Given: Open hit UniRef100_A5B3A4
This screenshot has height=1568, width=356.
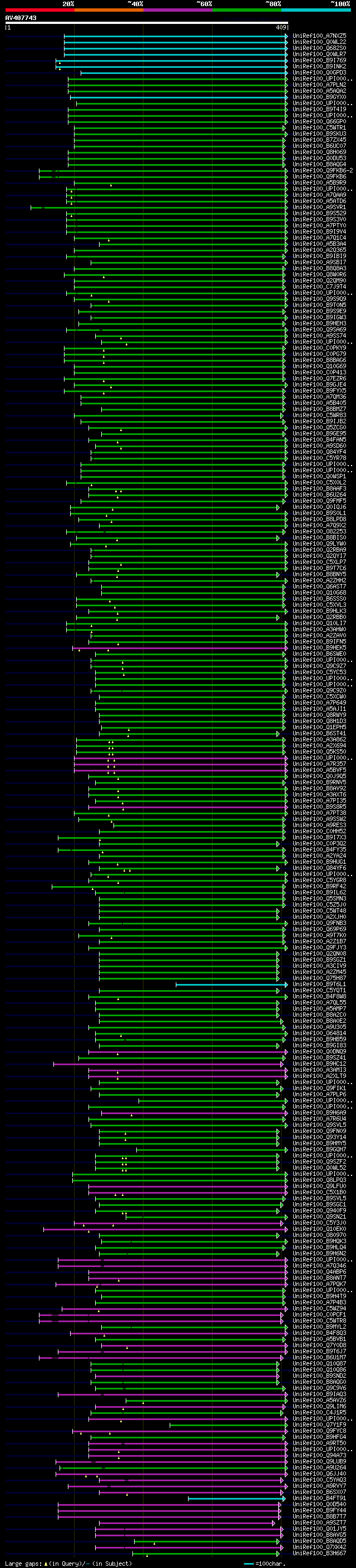Looking at the screenshot, I should (319, 244).
